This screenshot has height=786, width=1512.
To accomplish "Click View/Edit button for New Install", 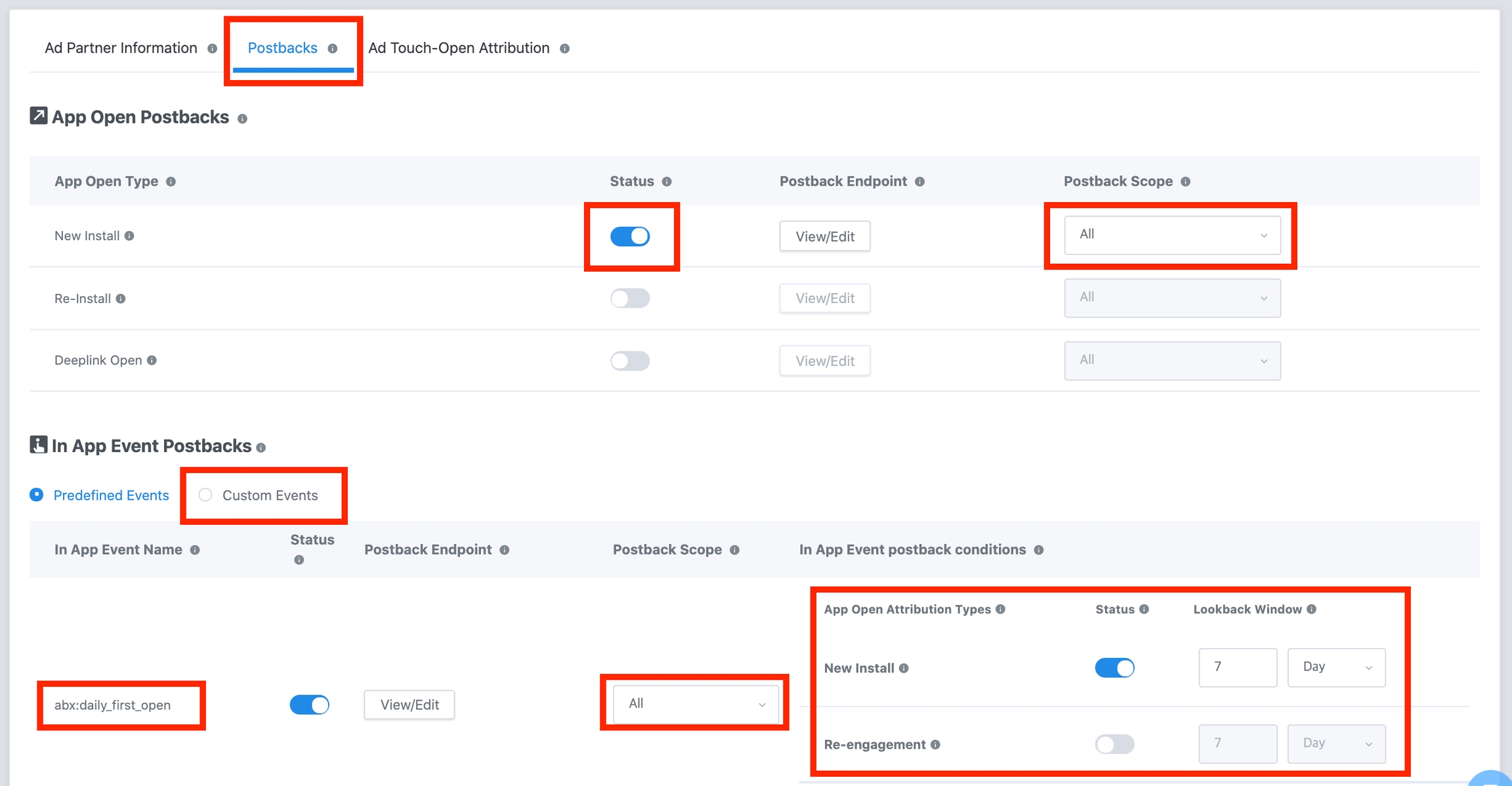I will (x=825, y=236).
